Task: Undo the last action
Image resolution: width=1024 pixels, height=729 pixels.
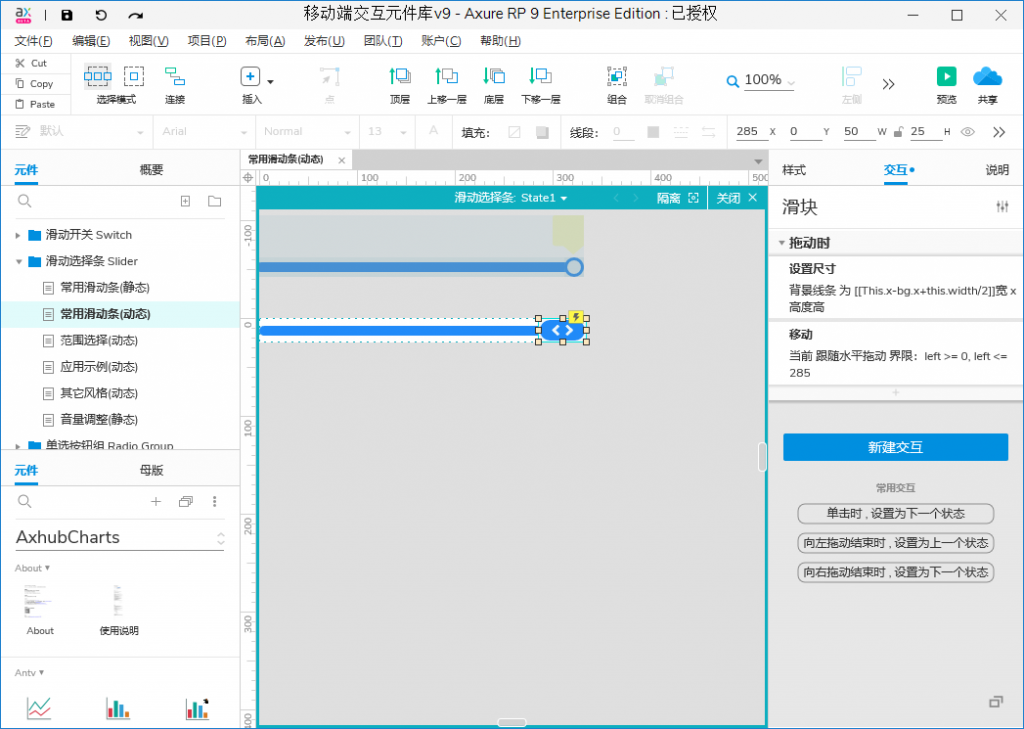Action: pyautogui.click(x=101, y=14)
